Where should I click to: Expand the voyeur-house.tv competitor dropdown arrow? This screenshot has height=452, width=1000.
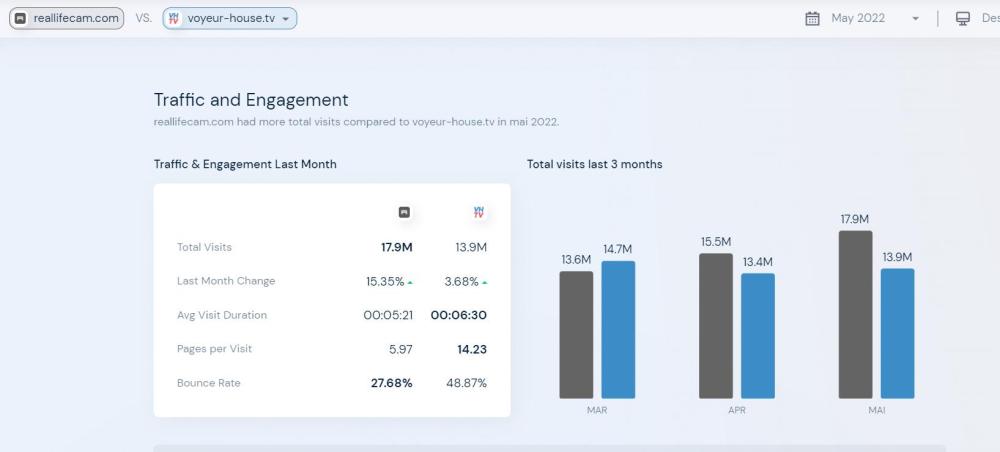286,18
